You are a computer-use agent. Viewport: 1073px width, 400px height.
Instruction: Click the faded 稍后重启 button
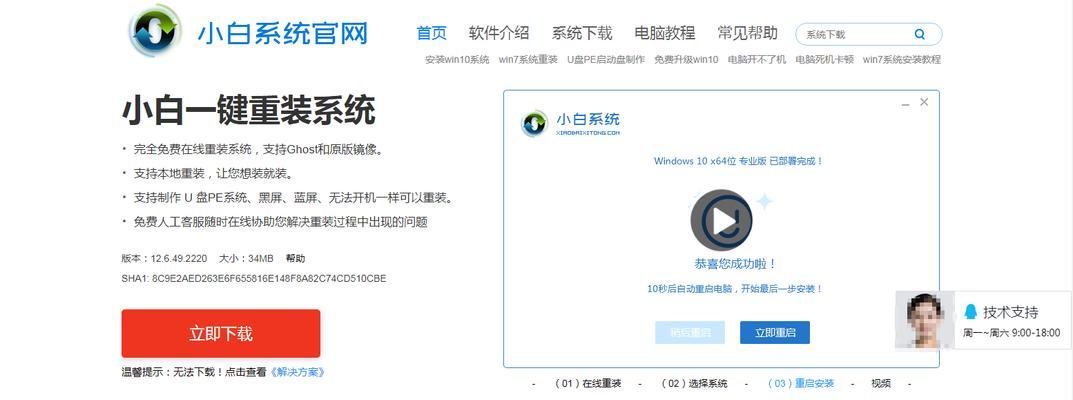(x=690, y=333)
